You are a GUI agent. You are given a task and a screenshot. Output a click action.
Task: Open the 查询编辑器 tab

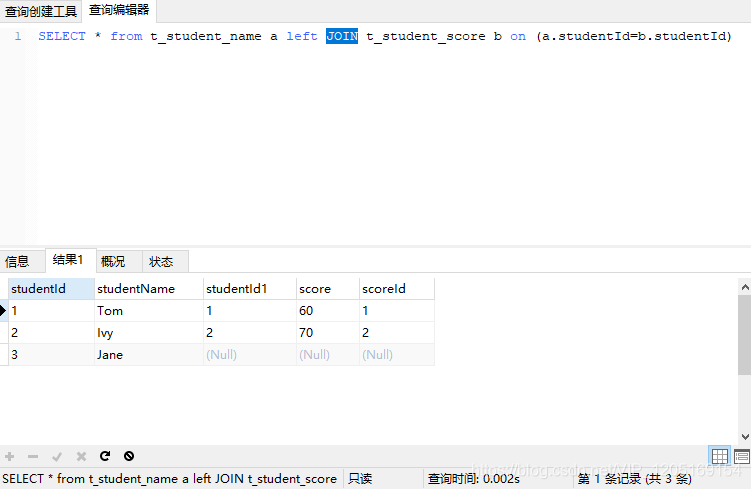tap(119, 10)
